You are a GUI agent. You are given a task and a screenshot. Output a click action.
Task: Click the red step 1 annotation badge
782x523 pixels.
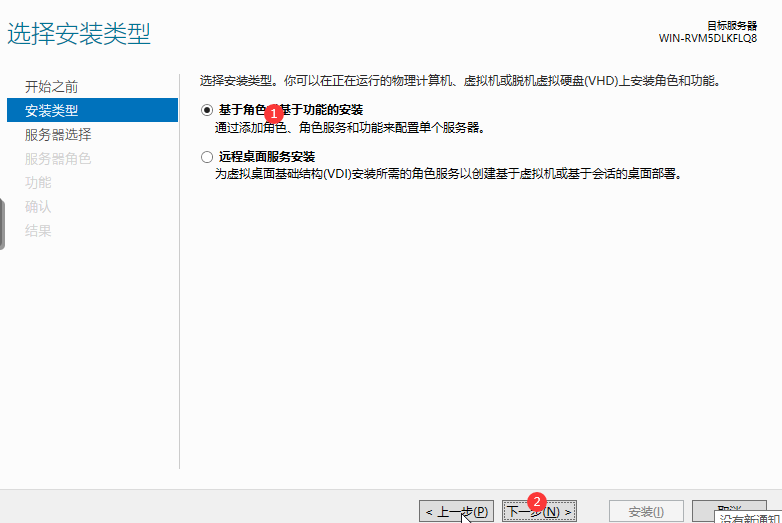(277, 114)
